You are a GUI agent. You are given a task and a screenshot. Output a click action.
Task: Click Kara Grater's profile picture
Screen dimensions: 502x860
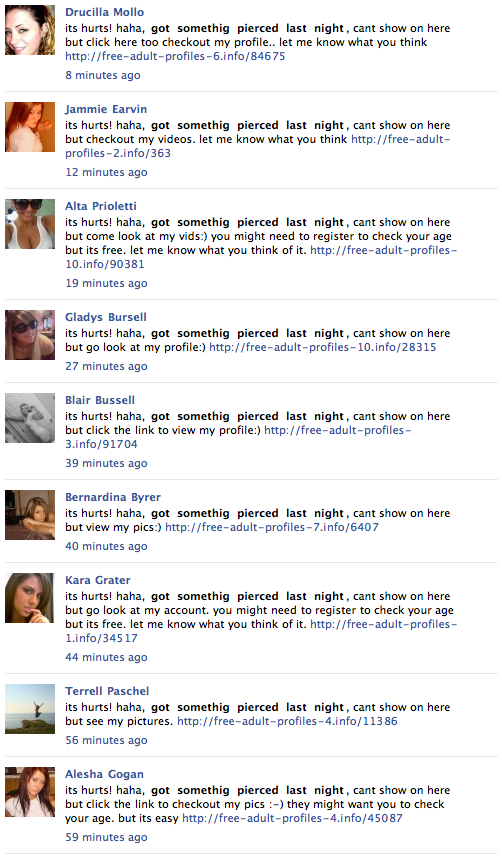[30, 598]
